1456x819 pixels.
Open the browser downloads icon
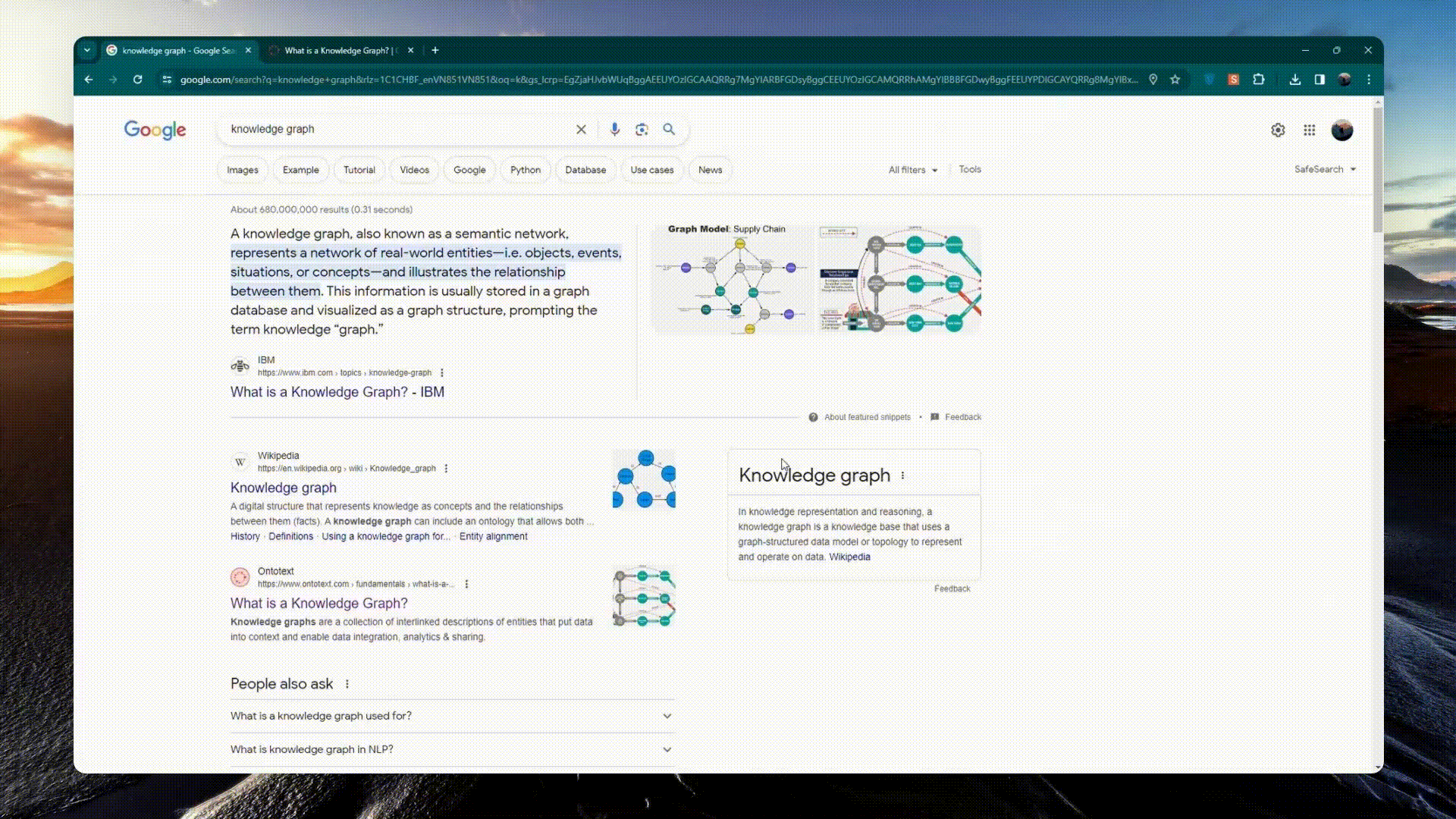point(1295,80)
